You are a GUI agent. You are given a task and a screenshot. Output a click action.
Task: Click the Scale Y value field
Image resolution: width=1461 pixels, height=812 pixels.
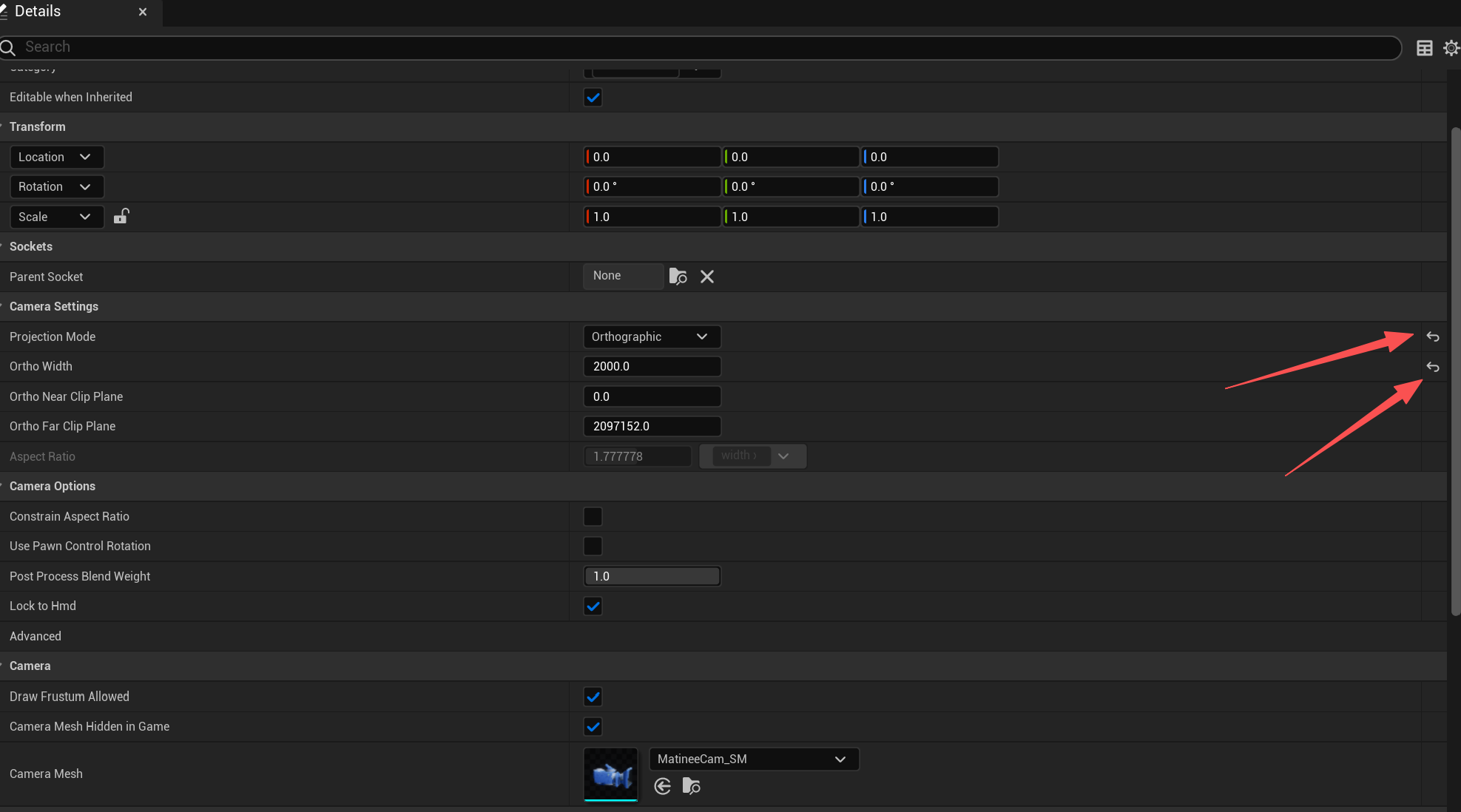tap(790, 217)
